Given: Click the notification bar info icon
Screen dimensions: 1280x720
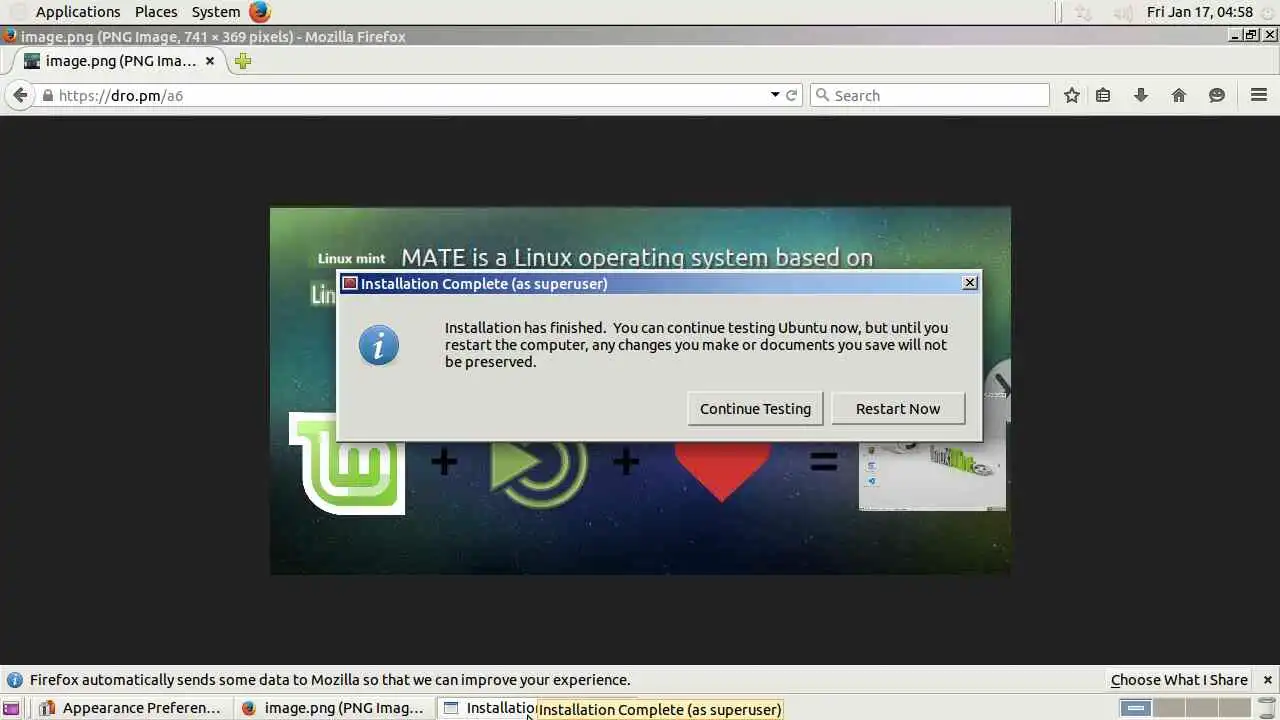Looking at the screenshot, I should coord(14,680).
